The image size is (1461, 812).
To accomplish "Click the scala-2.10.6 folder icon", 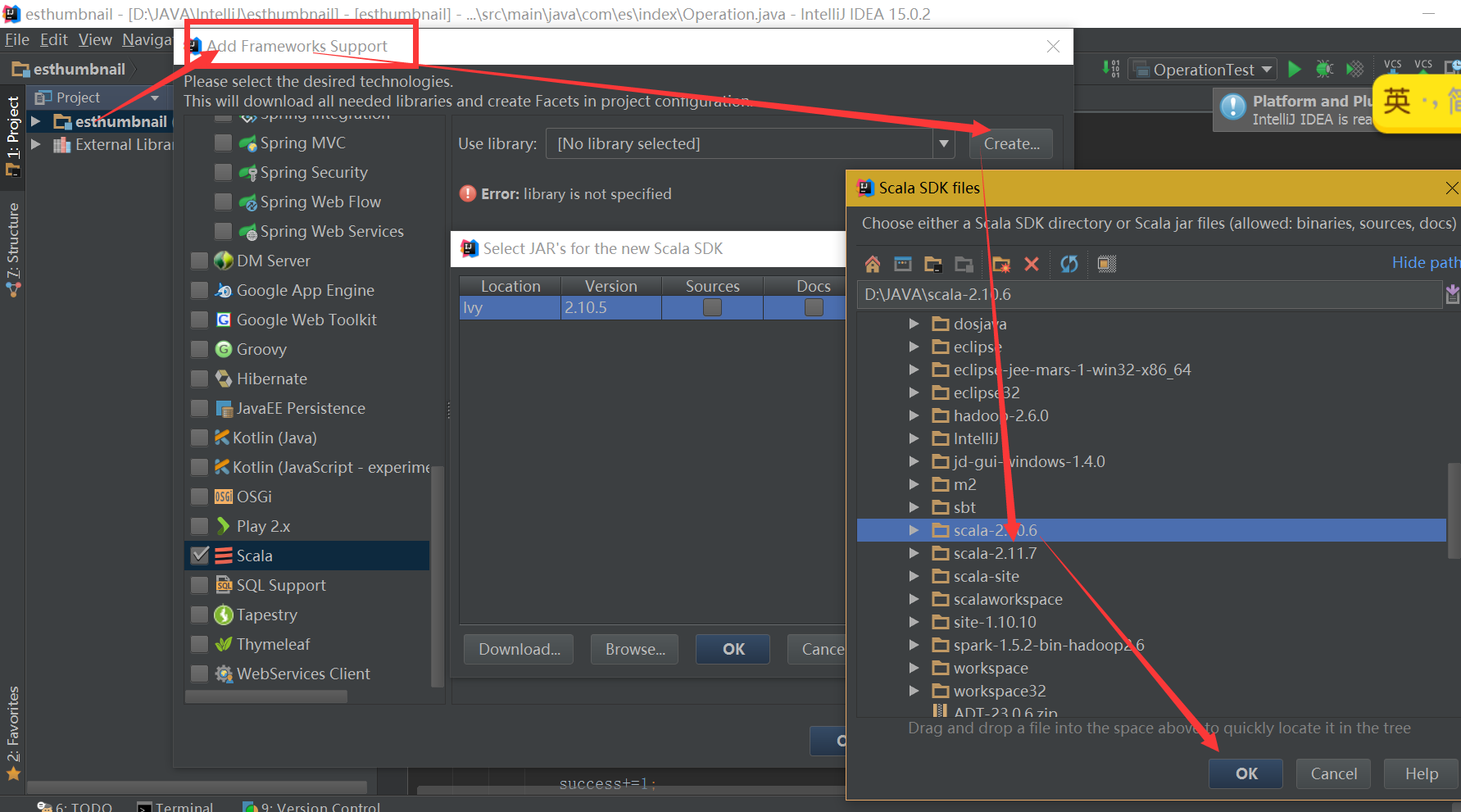I will [x=941, y=530].
